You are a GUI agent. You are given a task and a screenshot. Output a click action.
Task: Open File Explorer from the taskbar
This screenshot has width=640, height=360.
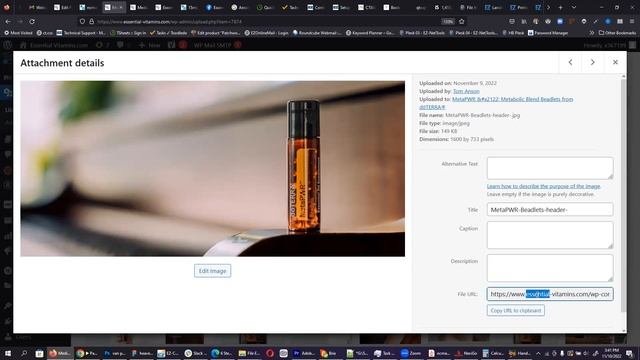pos(249,353)
